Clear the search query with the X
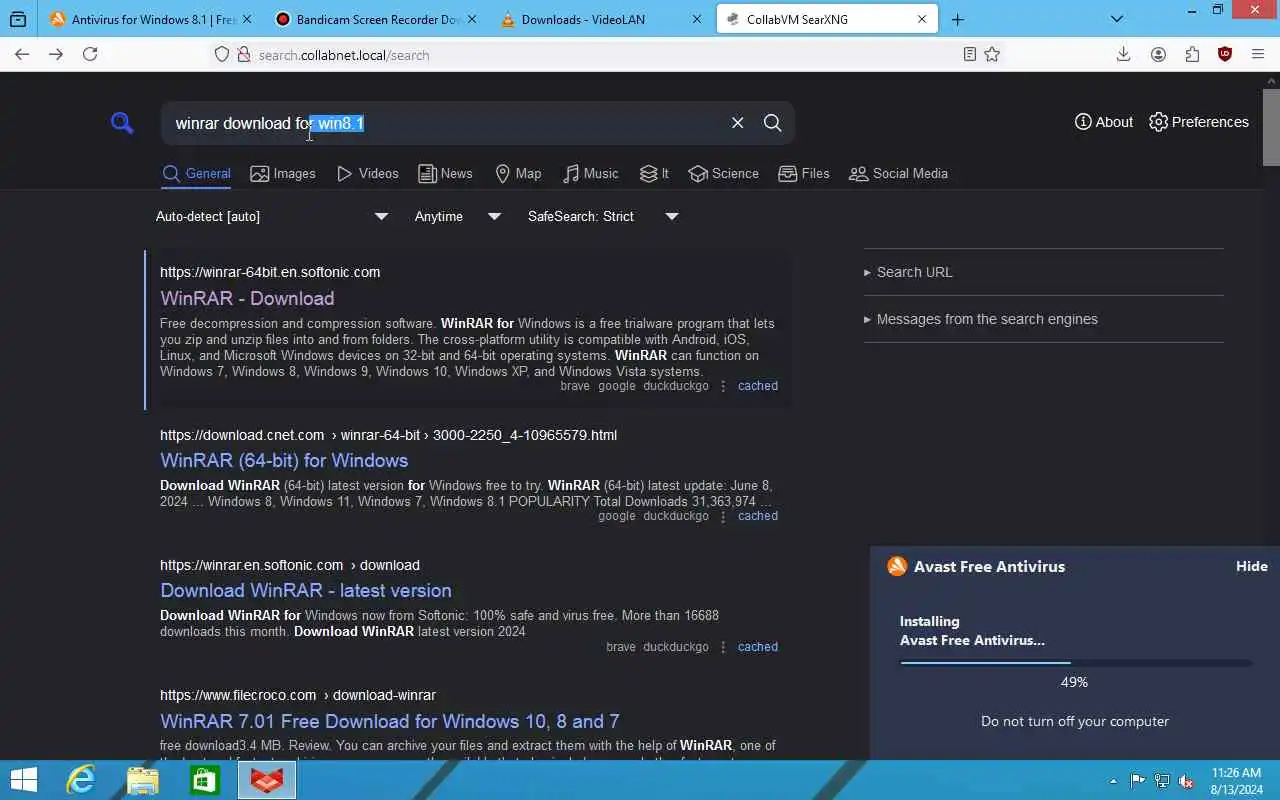The height and width of the screenshot is (800, 1280). pos(737,122)
